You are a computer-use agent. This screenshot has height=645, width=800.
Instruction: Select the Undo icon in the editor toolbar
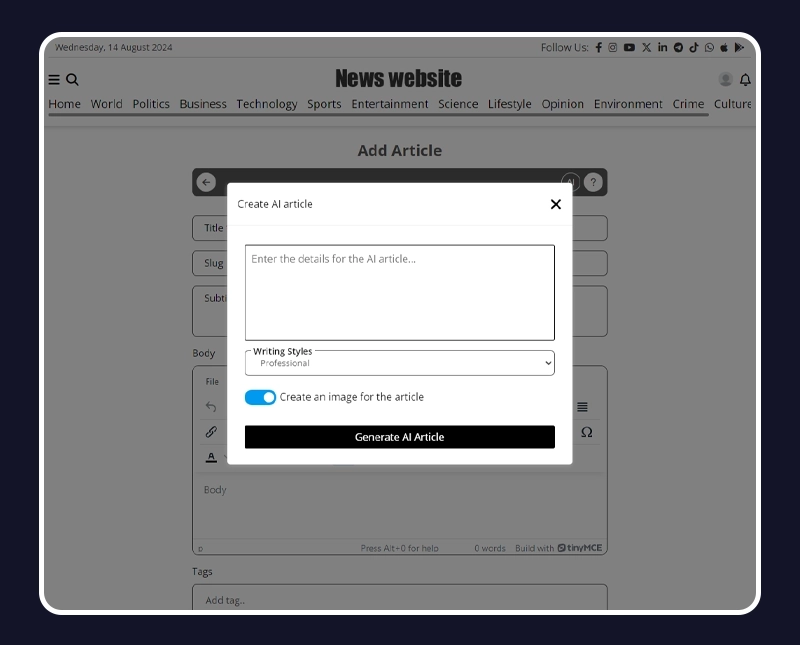tap(211, 407)
